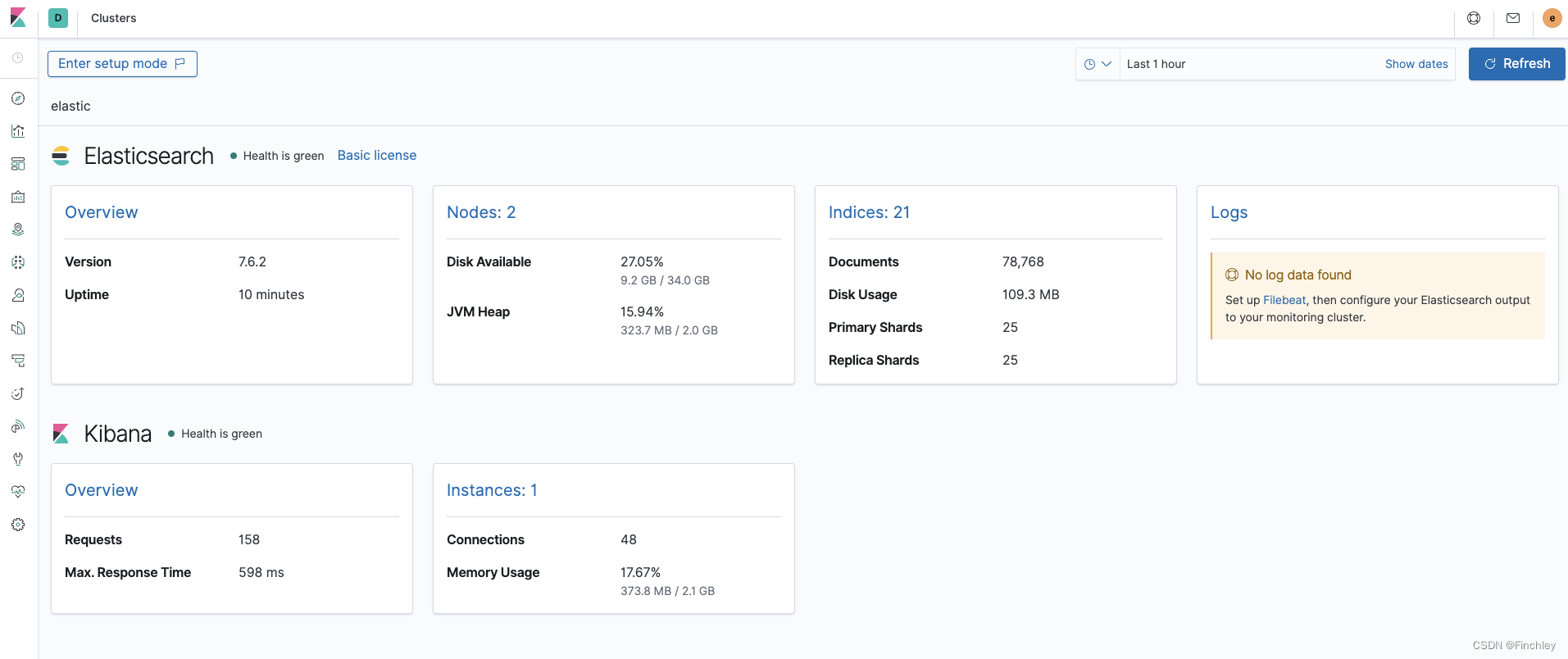Click the 'Last 1 hour' time range

(1156, 64)
